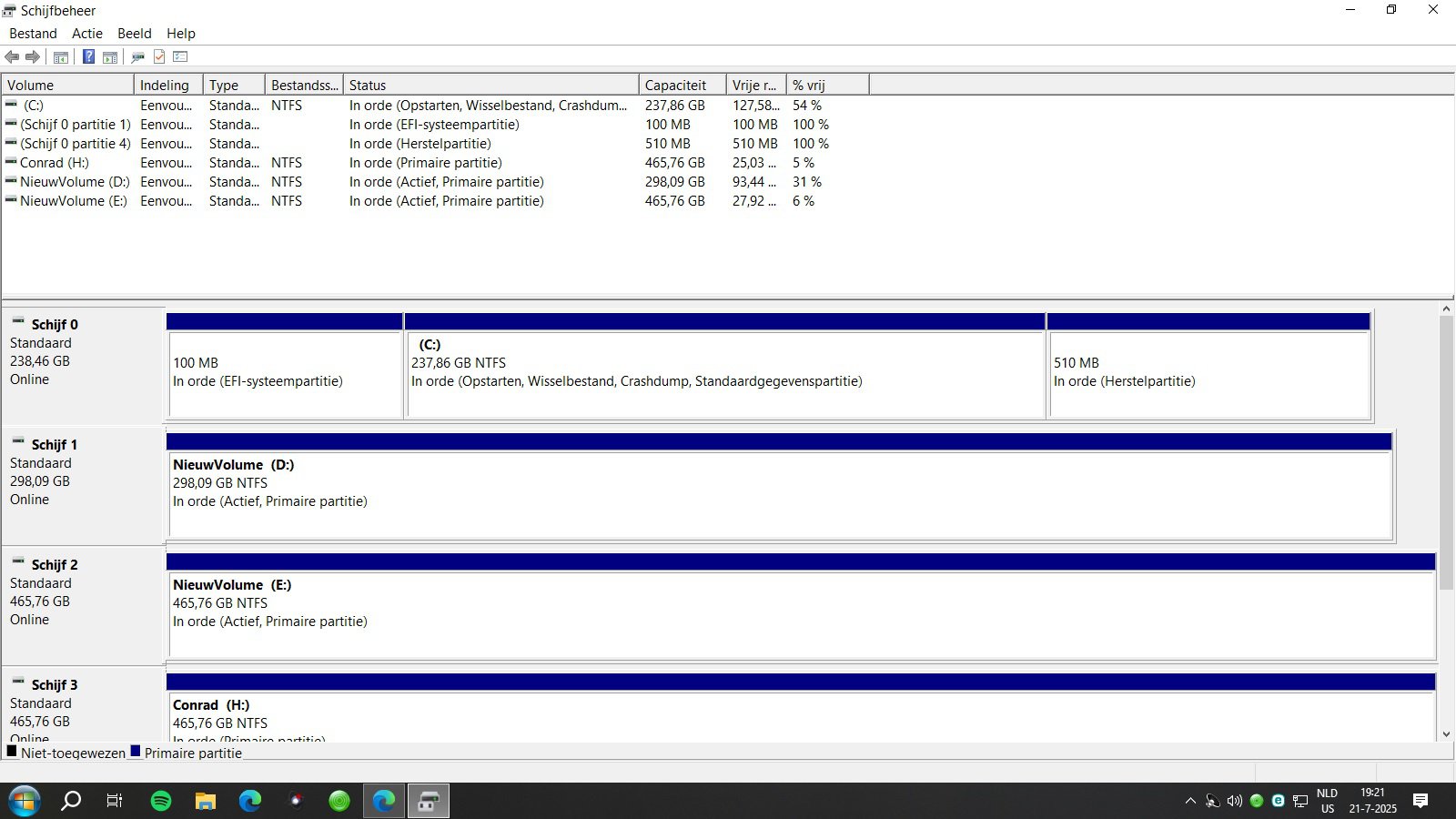Select the Schijf 0 disk label
This screenshot has width=1456, height=819.
[55, 325]
